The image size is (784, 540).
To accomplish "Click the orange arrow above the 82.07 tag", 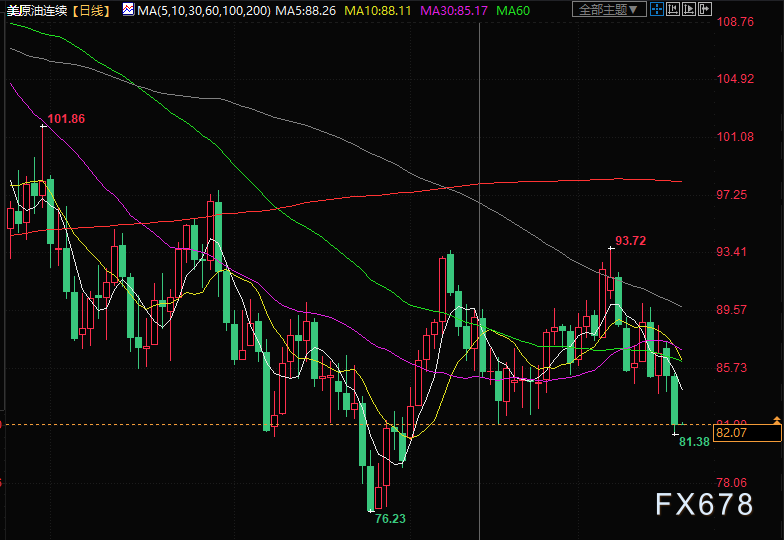I will point(776,420).
